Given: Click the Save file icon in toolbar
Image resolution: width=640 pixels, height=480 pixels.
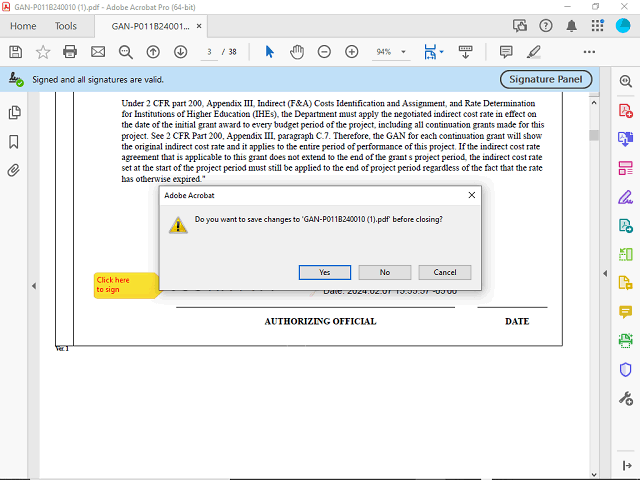Looking at the screenshot, I should [16, 52].
